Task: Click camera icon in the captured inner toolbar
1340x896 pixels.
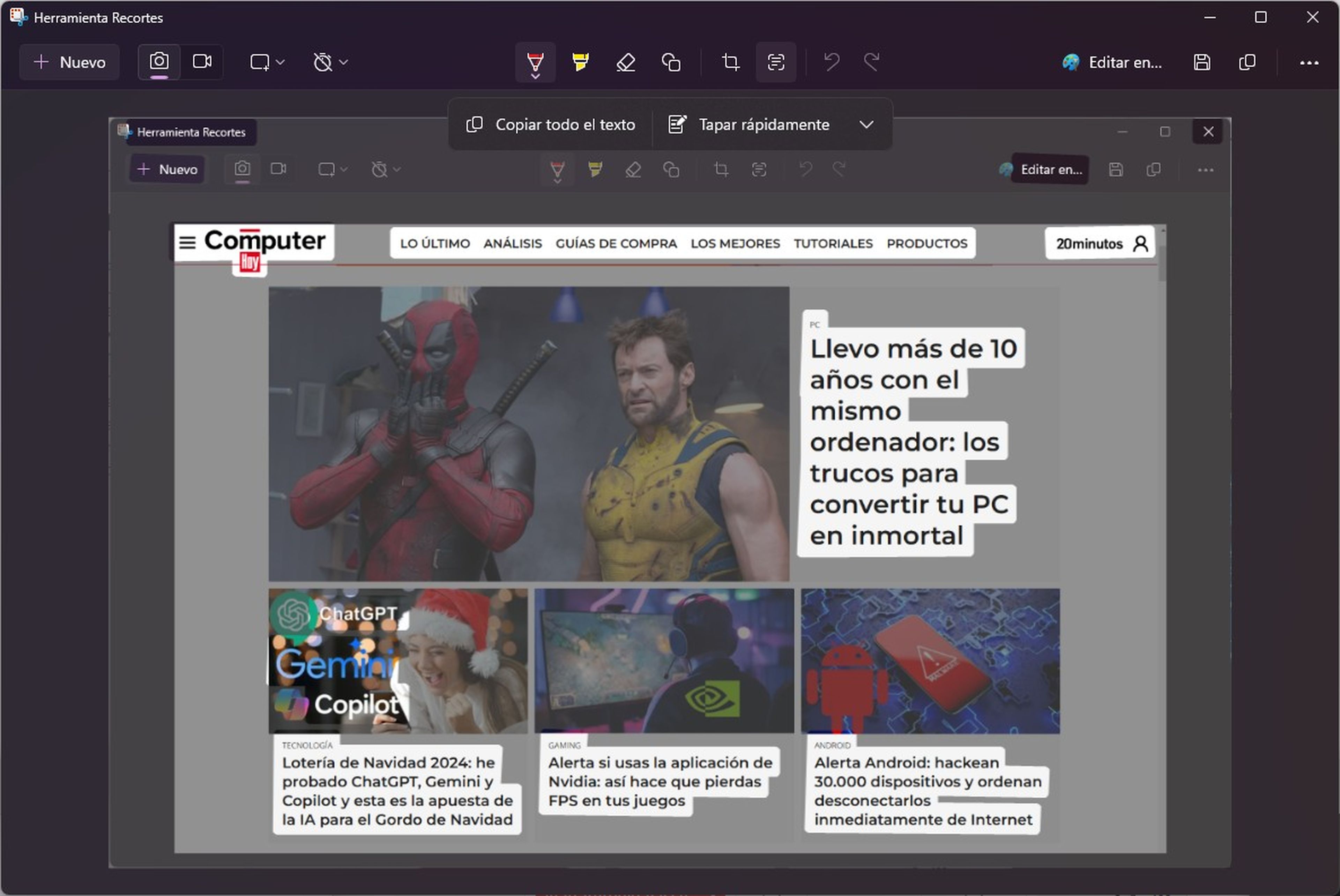Action: tap(242, 169)
